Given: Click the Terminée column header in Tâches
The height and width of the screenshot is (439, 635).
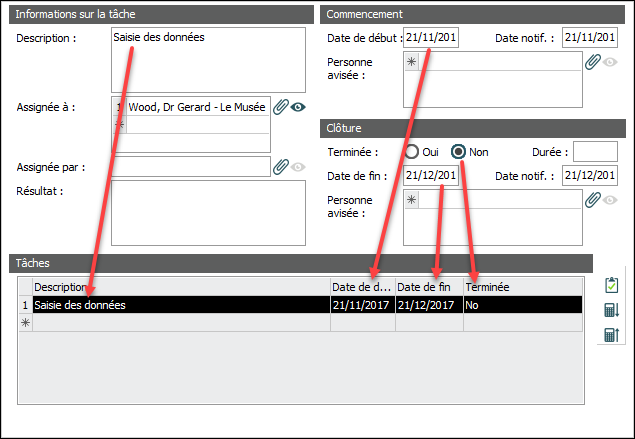Looking at the screenshot, I should [520, 287].
